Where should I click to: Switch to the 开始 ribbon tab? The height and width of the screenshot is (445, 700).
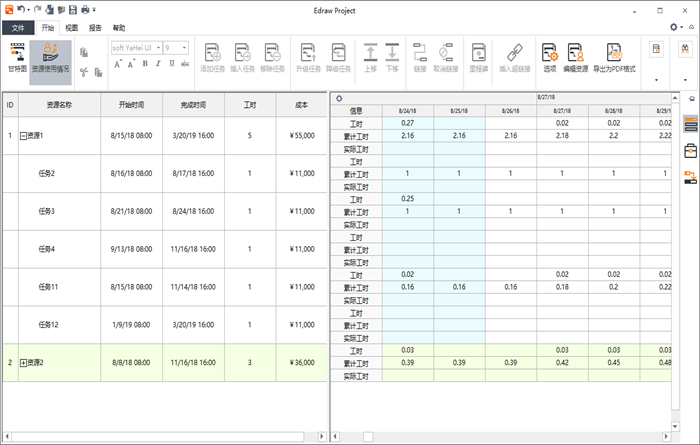pos(47,28)
